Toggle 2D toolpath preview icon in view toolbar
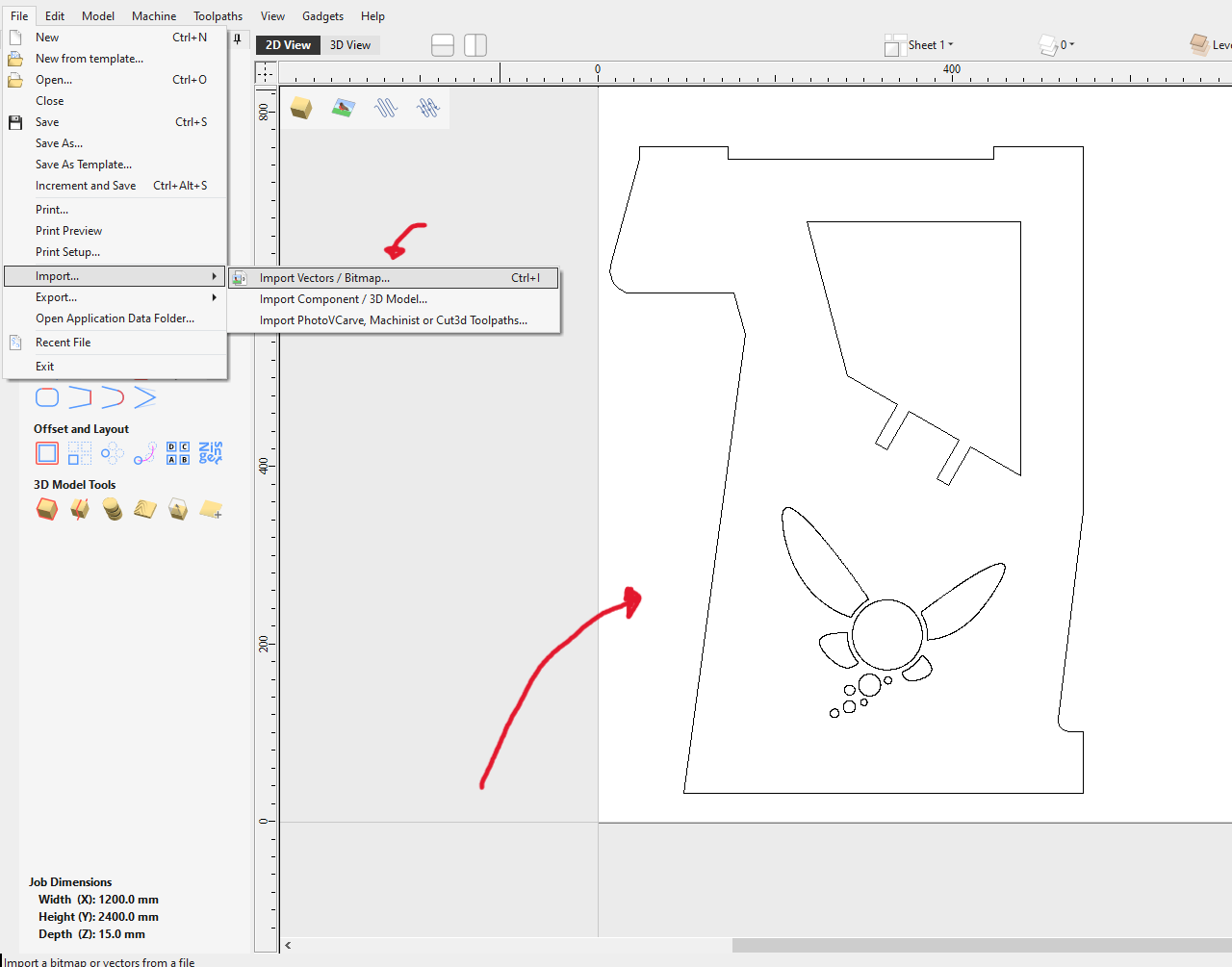Screen dimensions: 1232x967 (386, 108)
